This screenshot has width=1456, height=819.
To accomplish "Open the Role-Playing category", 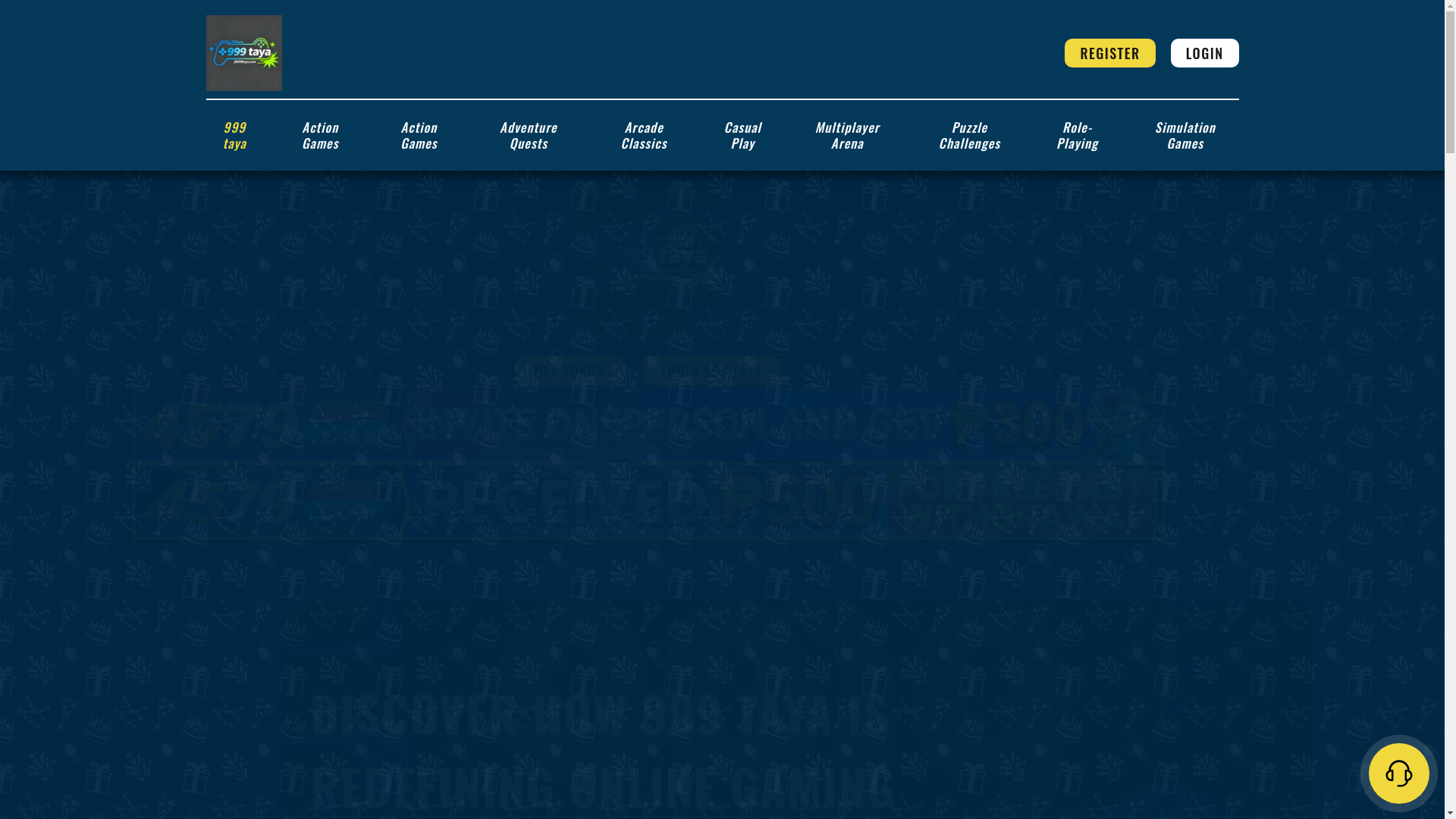I will click(1077, 135).
